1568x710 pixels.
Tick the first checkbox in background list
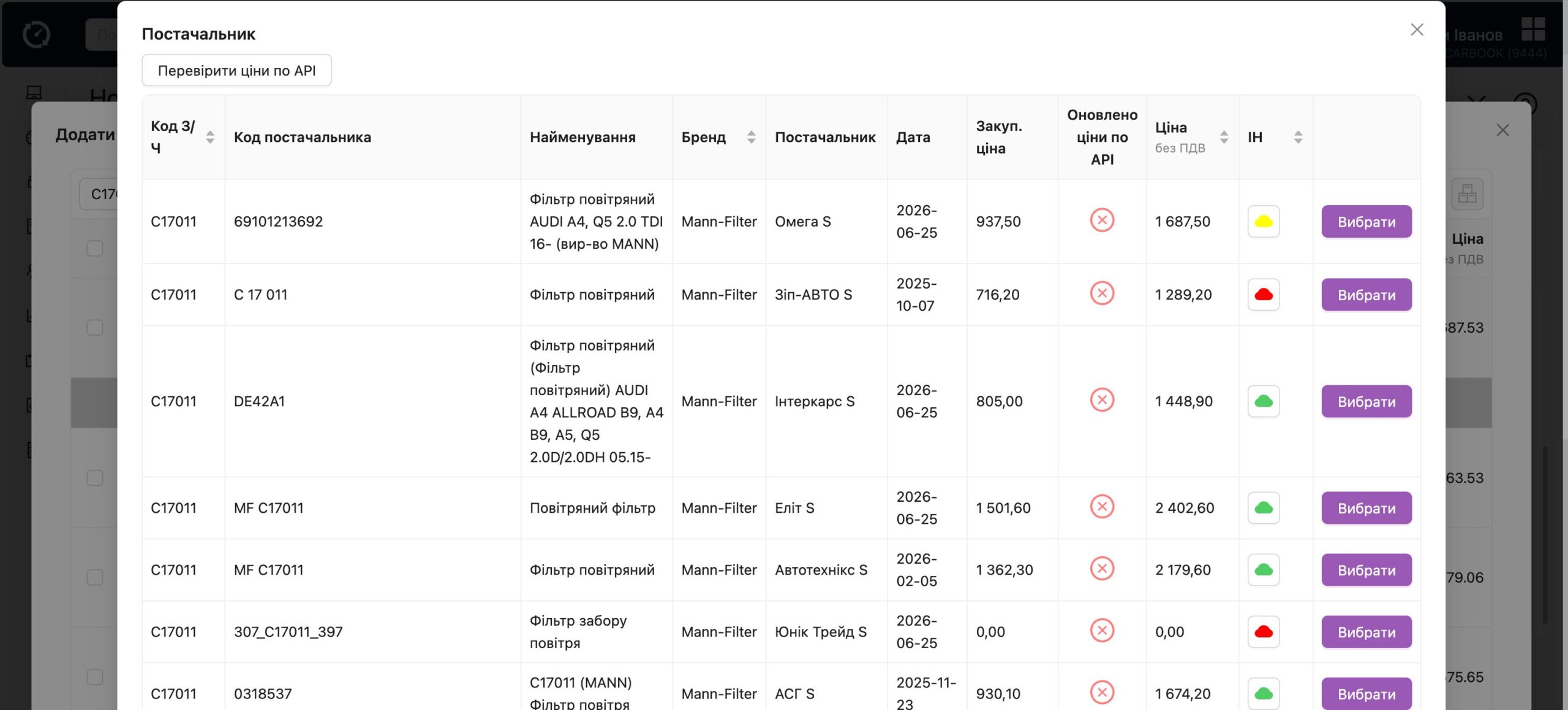click(95, 248)
